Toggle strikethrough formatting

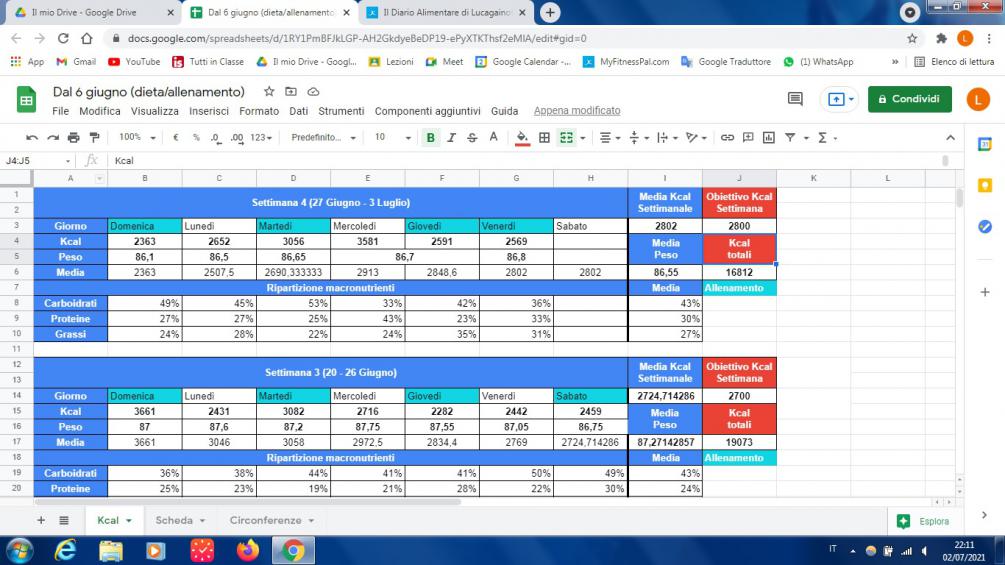coord(472,137)
